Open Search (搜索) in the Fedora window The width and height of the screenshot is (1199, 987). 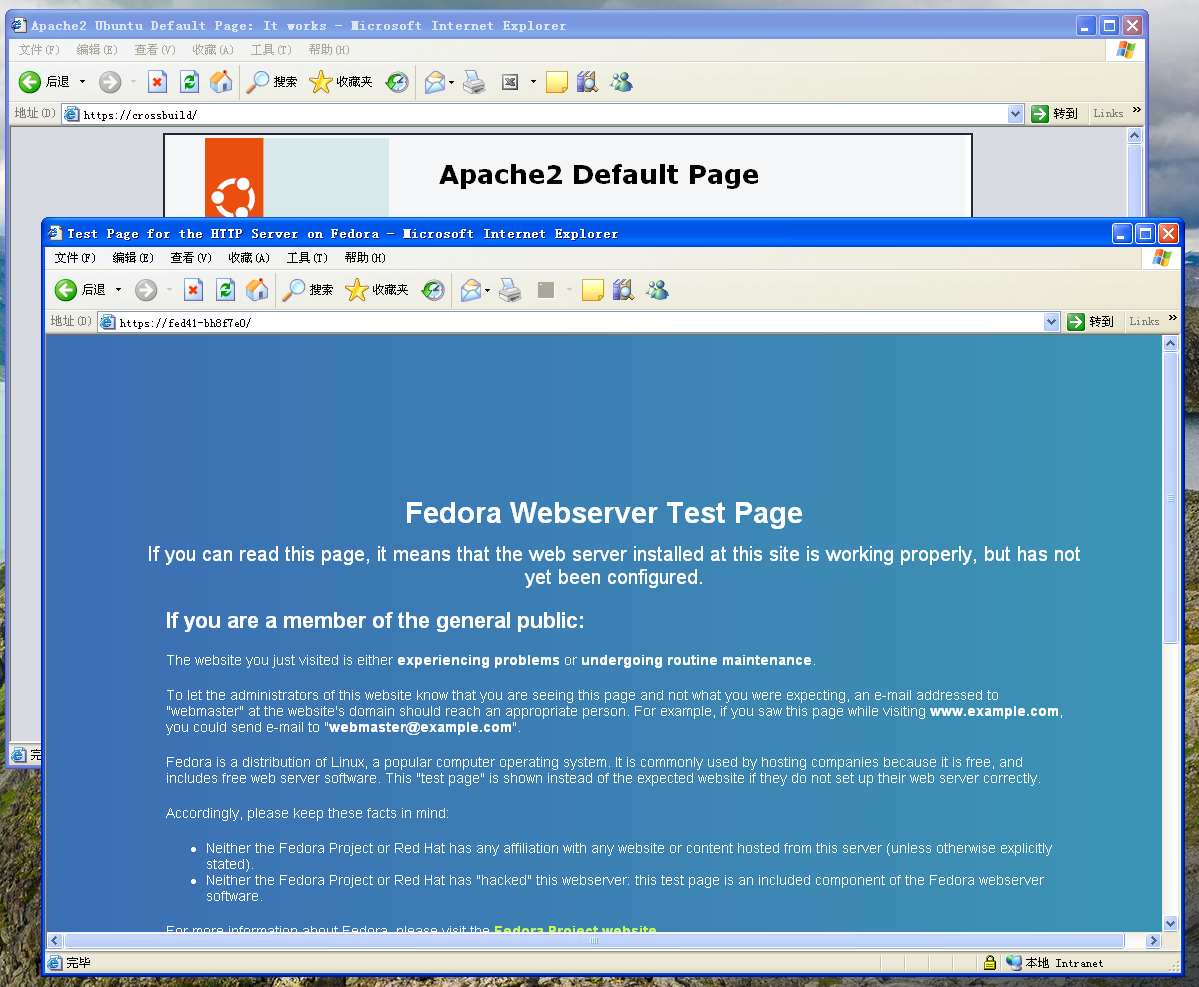307,290
